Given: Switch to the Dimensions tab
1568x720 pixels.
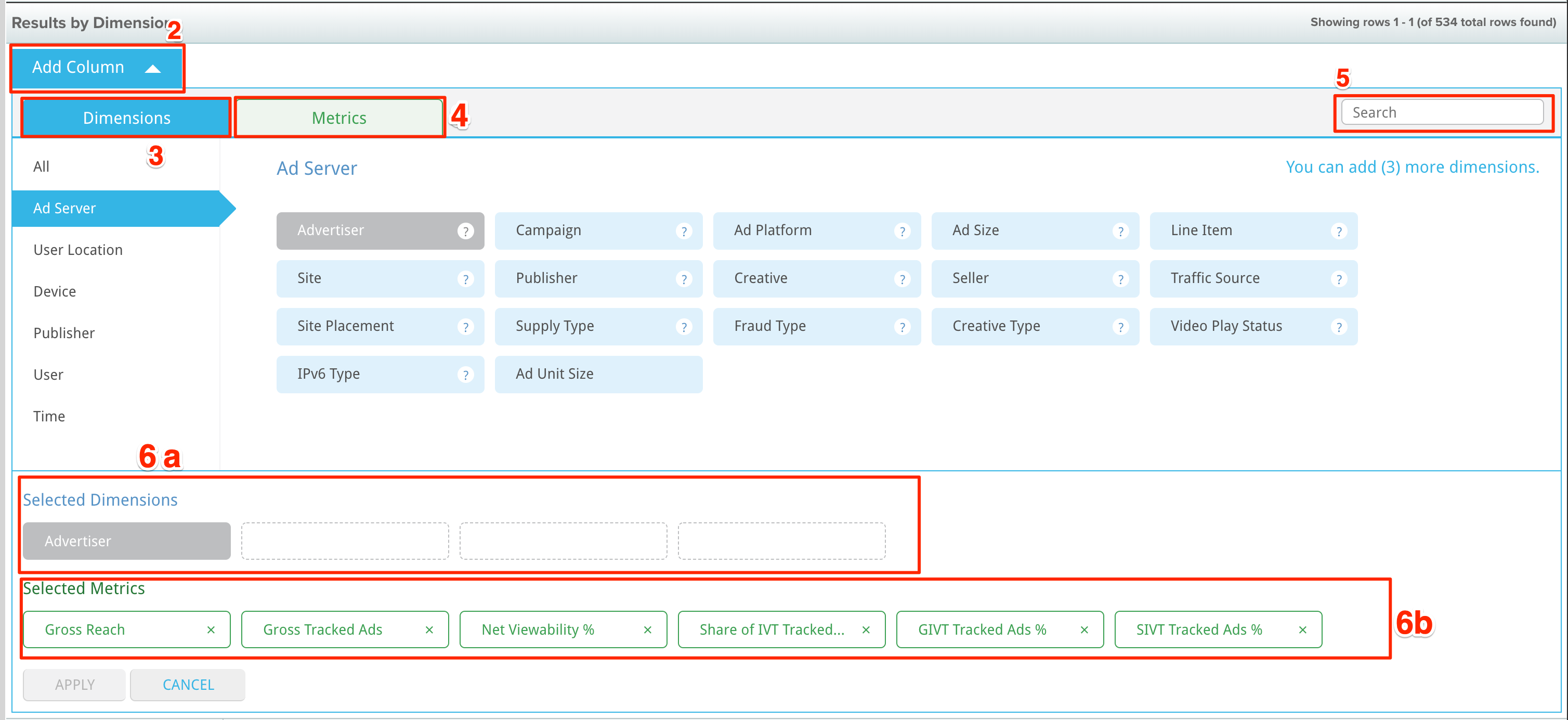Looking at the screenshot, I should (x=126, y=118).
